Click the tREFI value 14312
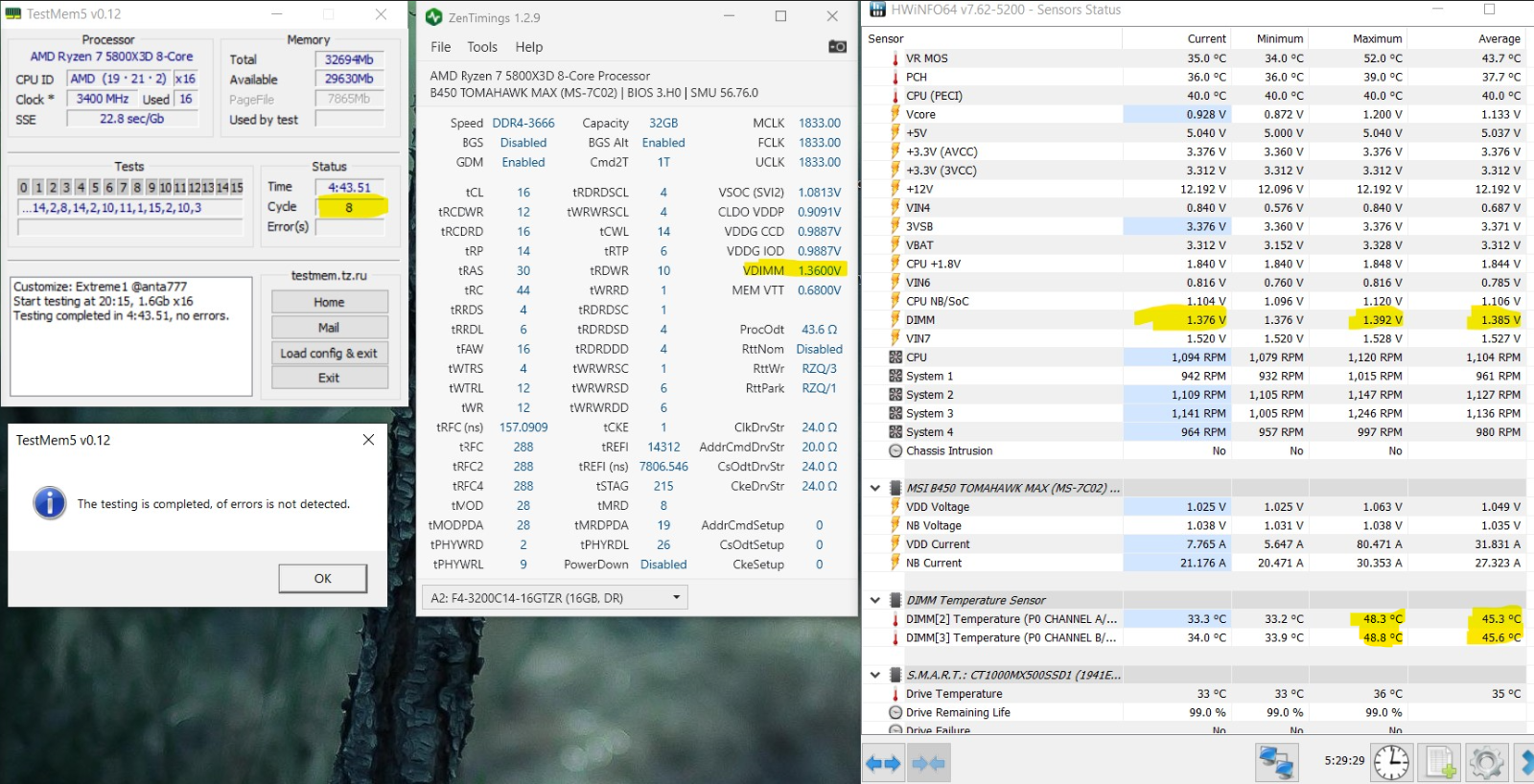 coord(663,447)
